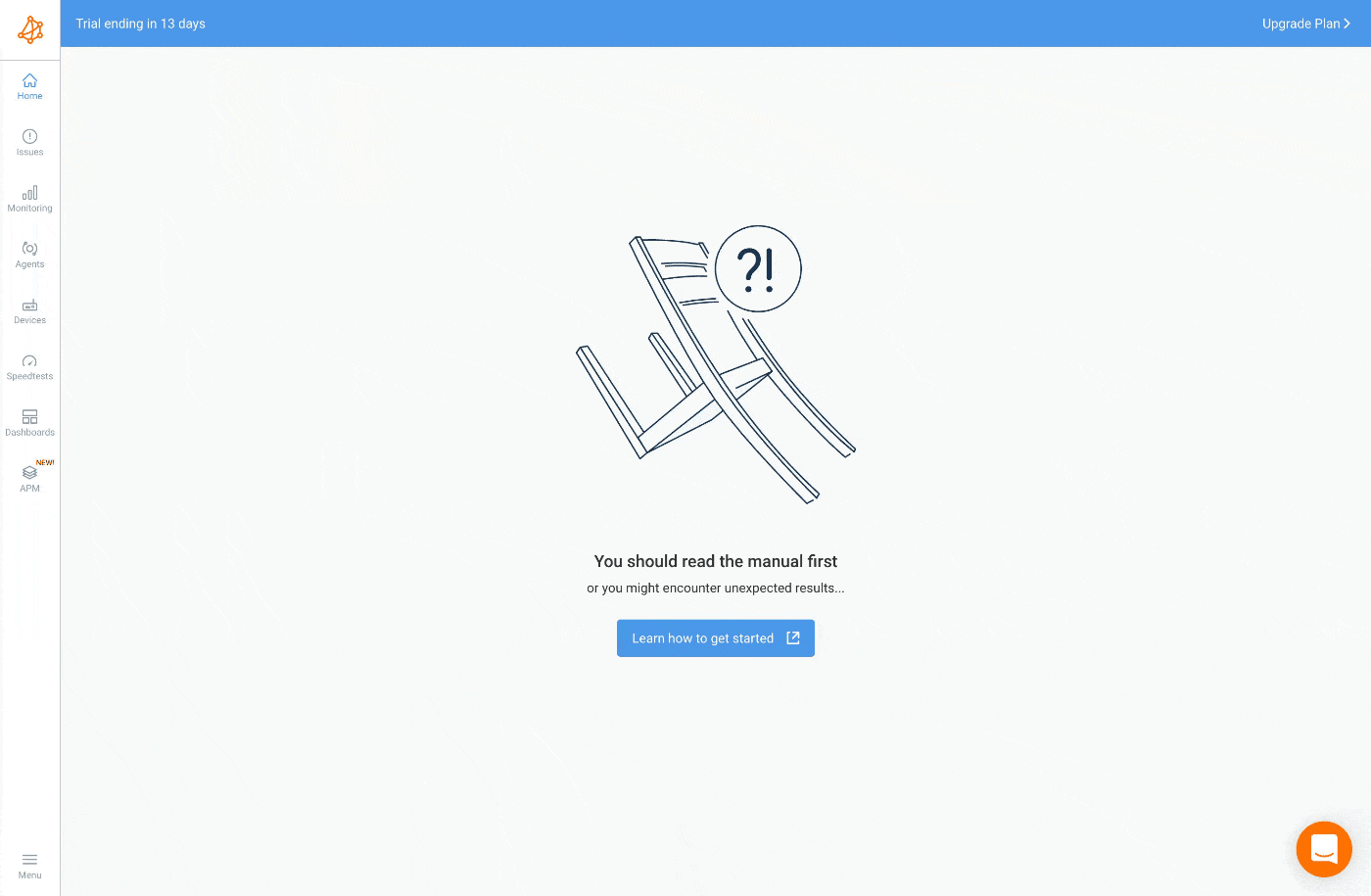The height and width of the screenshot is (896, 1371).
Task: Go to the Home section
Action: [30, 87]
